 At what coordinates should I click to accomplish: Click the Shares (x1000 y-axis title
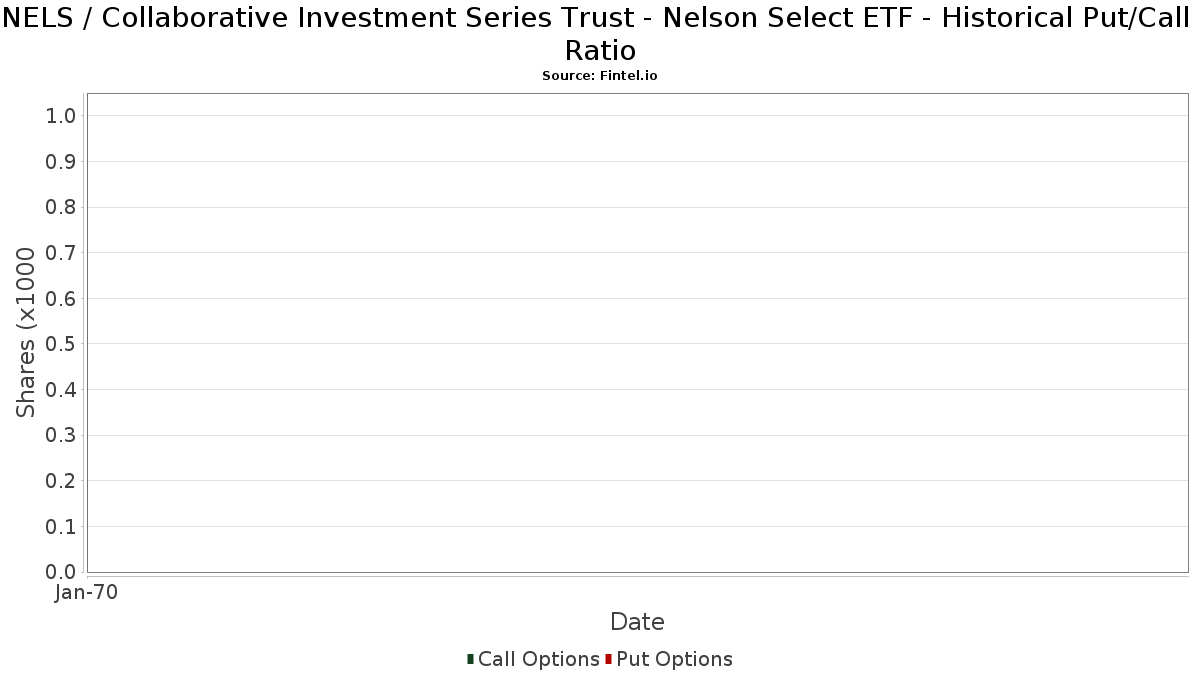[26, 333]
